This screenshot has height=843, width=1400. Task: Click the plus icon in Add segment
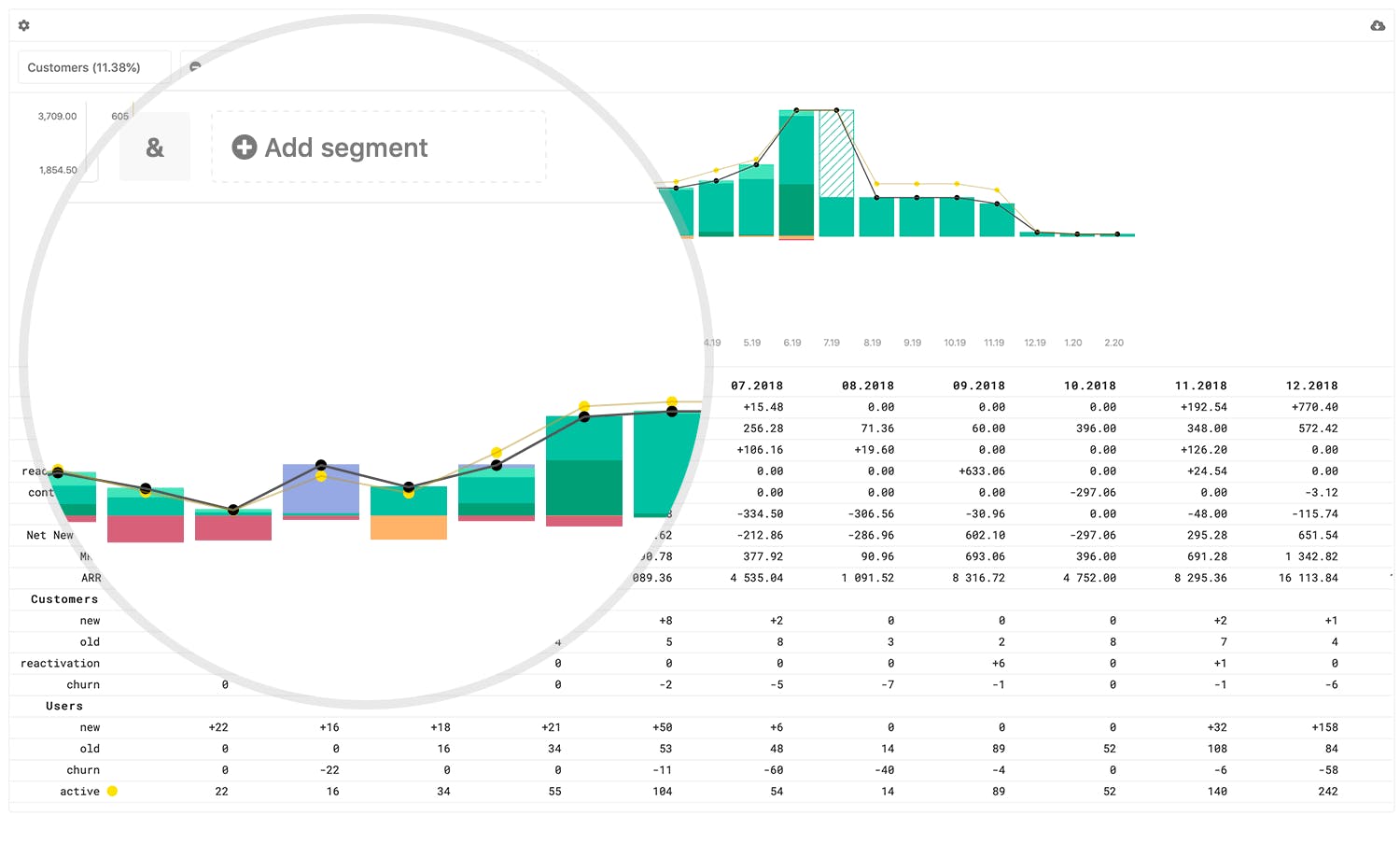(x=245, y=148)
